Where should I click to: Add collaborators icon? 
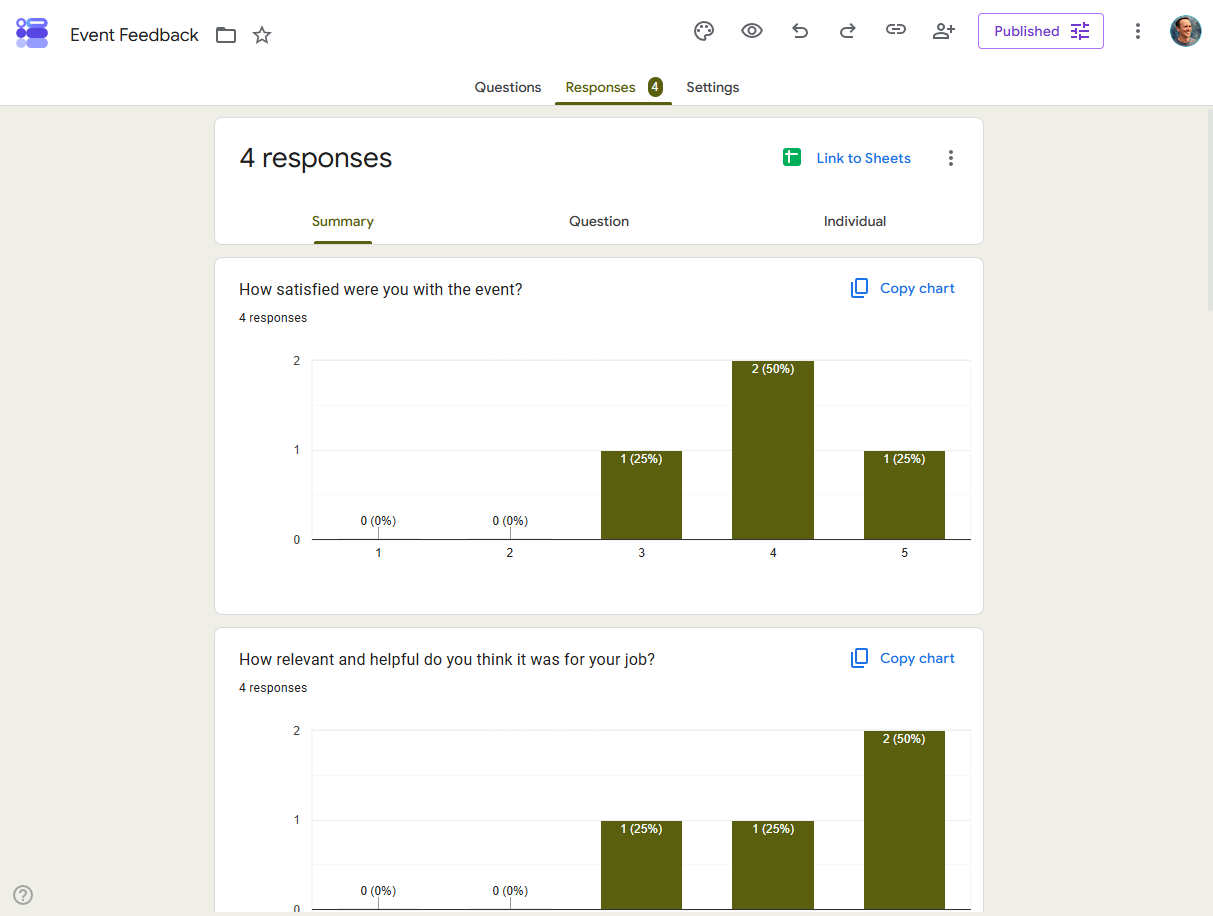pos(944,31)
